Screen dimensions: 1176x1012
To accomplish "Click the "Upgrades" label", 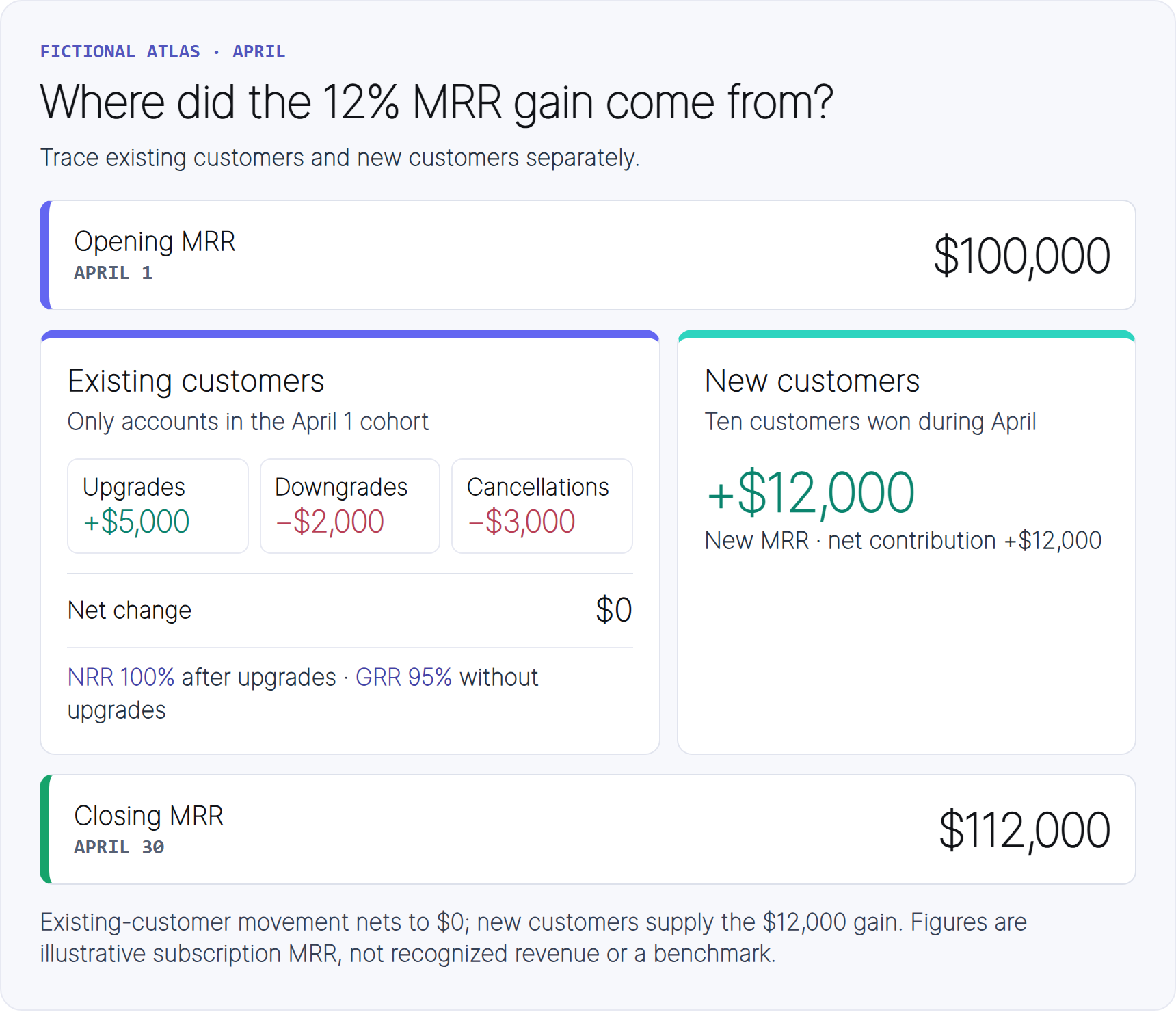I will coord(134,487).
